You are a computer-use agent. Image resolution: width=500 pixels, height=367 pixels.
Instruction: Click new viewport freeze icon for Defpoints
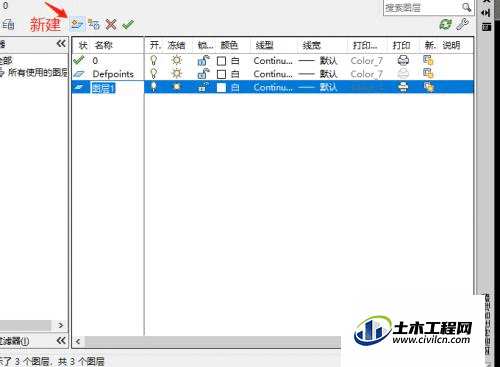tap(428, 74)
